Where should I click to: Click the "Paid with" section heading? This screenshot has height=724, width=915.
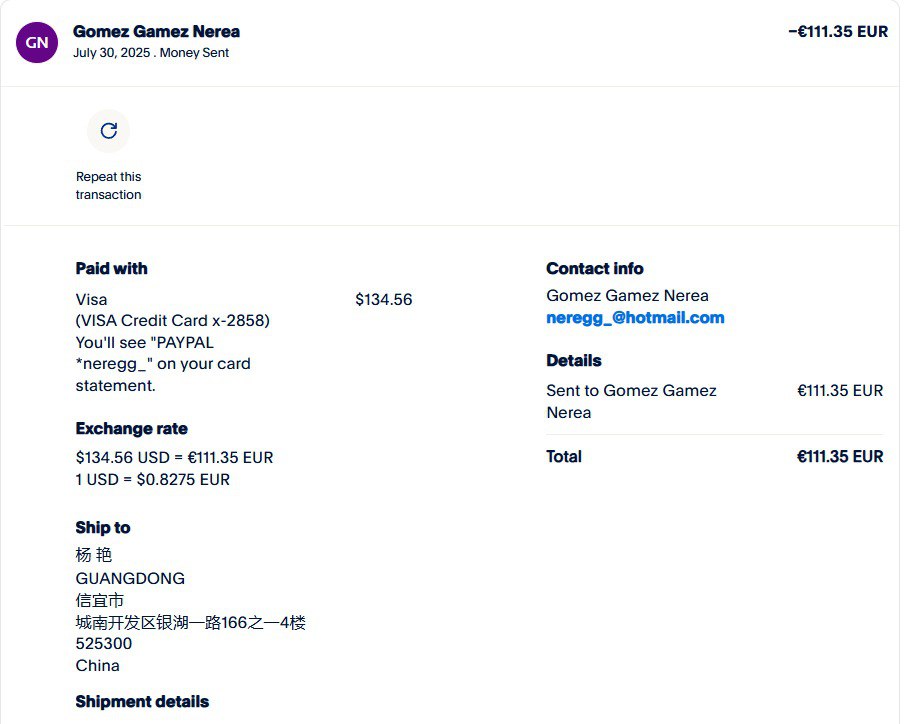click(x=111, y=268)
